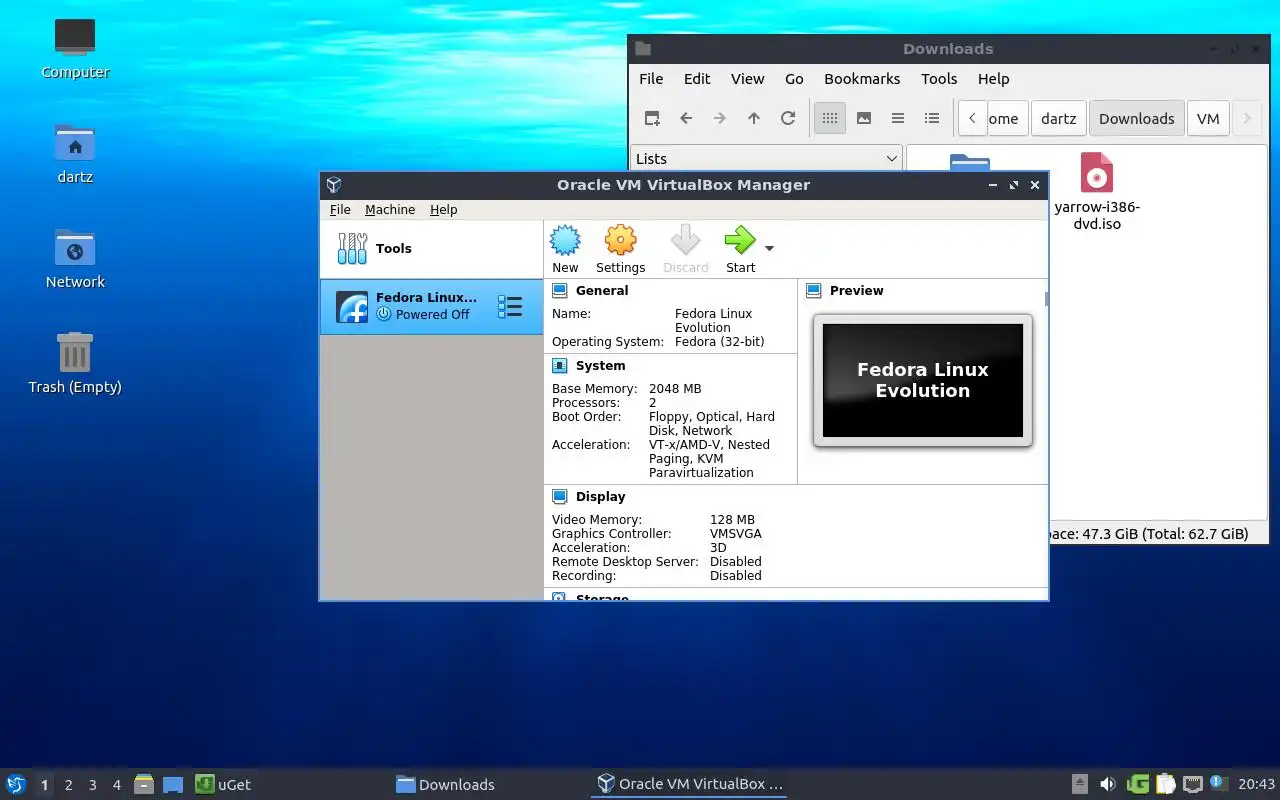Click the Preview section header
This screenshot has width=1280, height=800.
[x=856, y=291]
